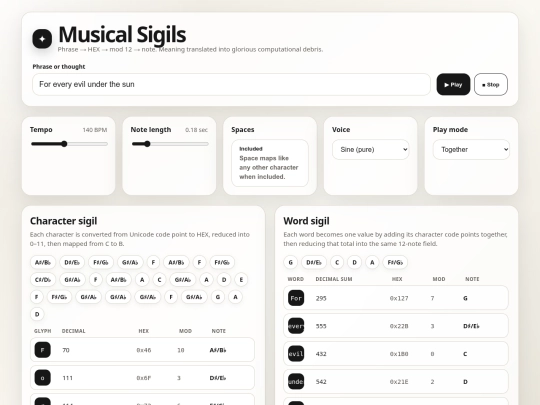This screenshot has height=405, width=540.
Task: Halt playback with the Stop button
Action: click(491, 84)
